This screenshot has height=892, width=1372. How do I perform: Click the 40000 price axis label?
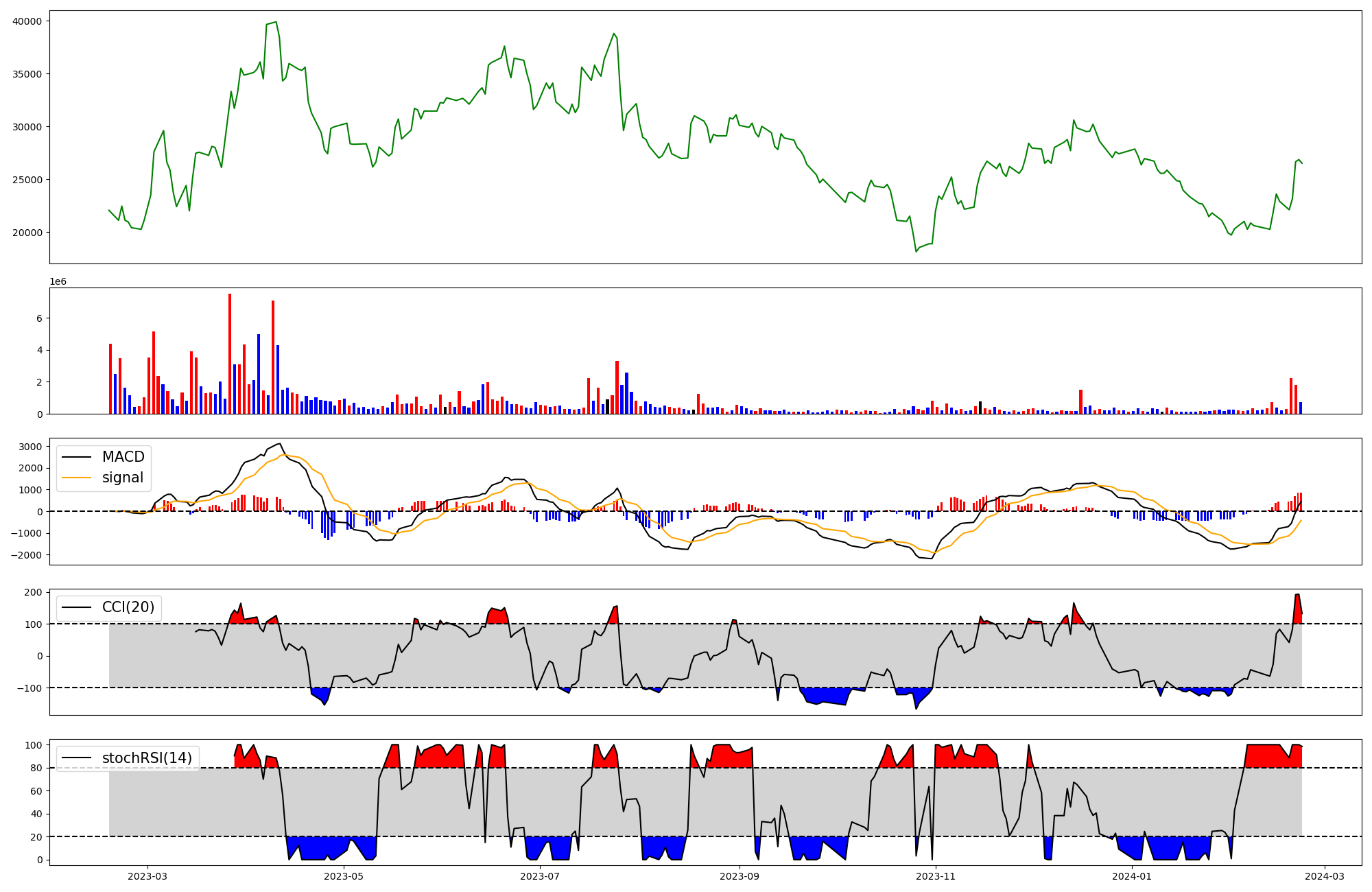27,21
